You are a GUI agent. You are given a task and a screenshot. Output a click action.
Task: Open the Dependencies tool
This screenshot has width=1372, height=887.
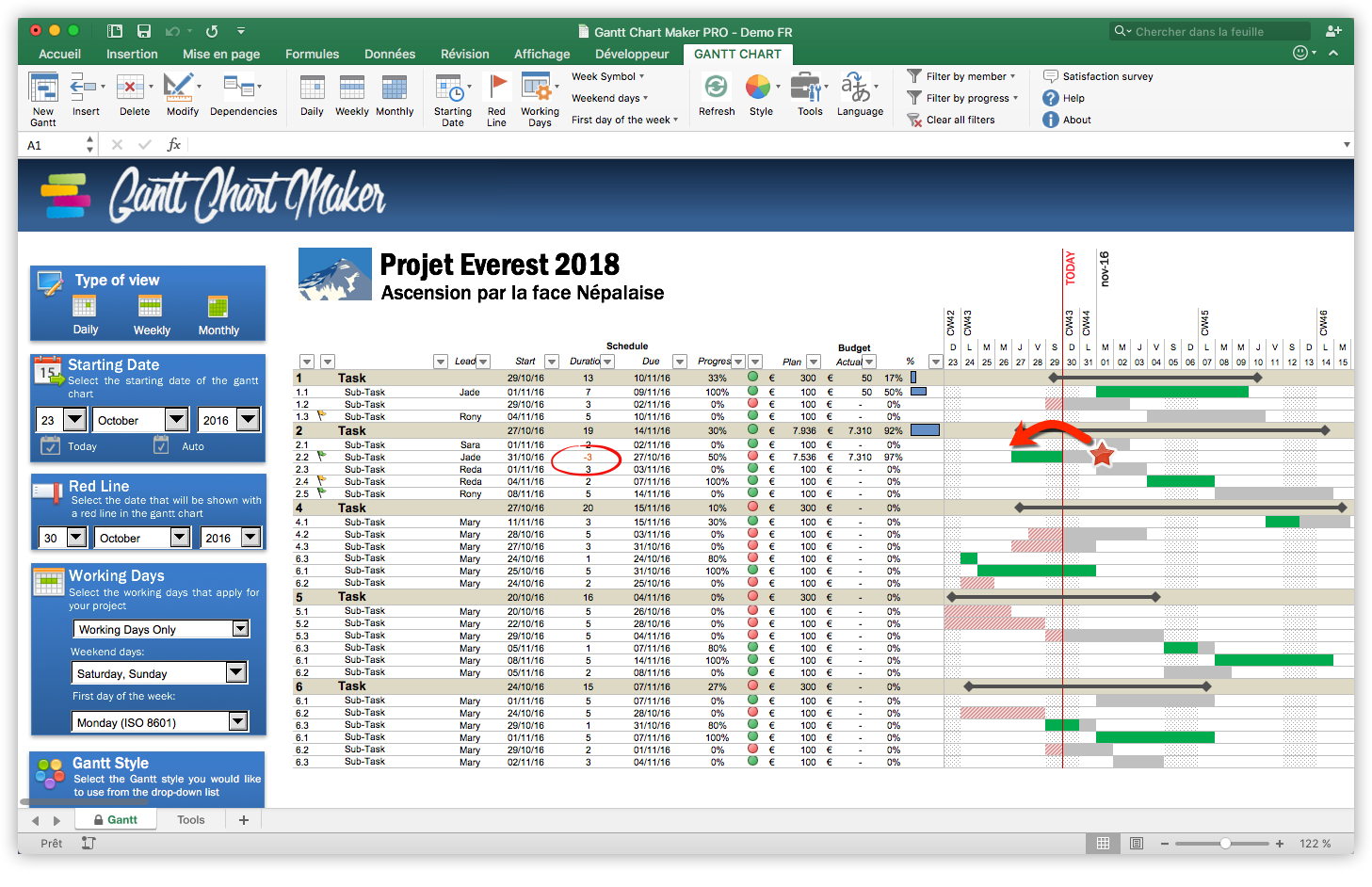tap(239, 88)
